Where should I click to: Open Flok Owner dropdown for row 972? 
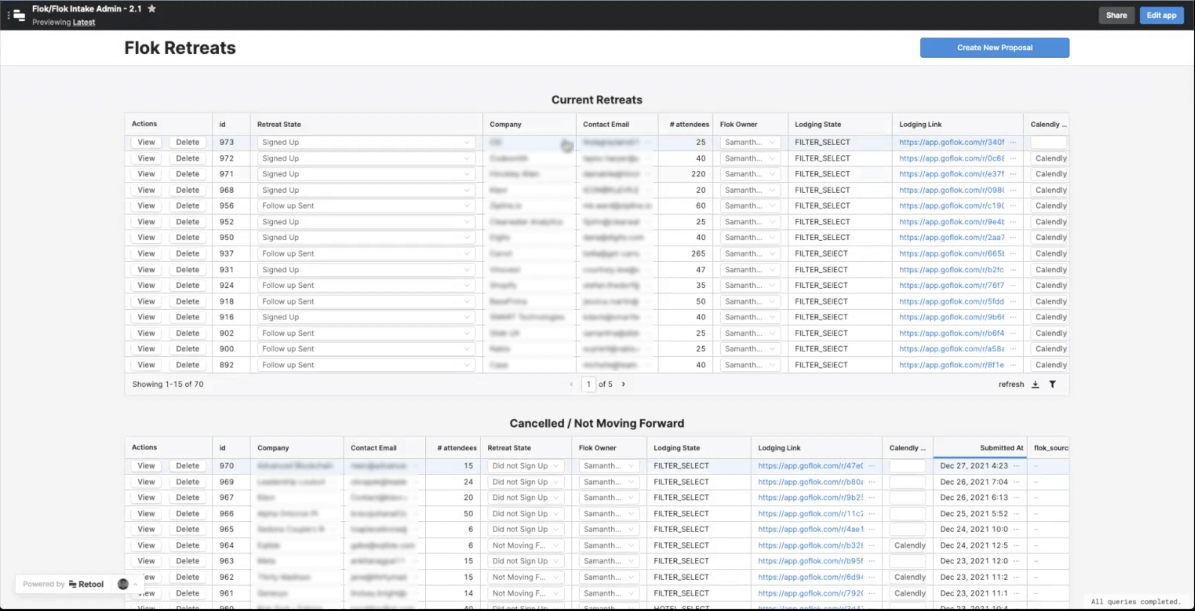click(751, 158)
